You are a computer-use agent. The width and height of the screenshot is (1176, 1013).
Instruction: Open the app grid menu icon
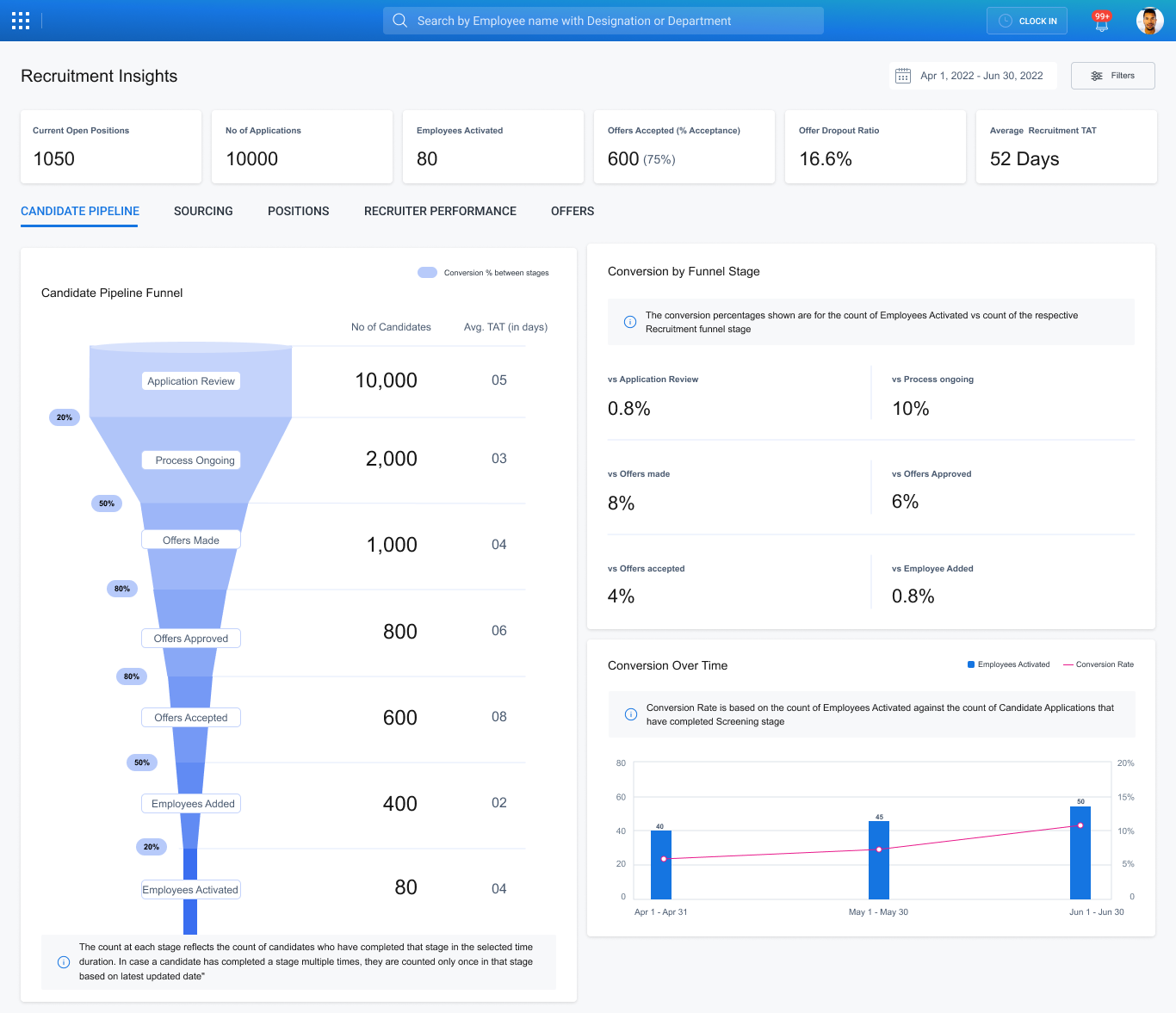tap(21, 21)
